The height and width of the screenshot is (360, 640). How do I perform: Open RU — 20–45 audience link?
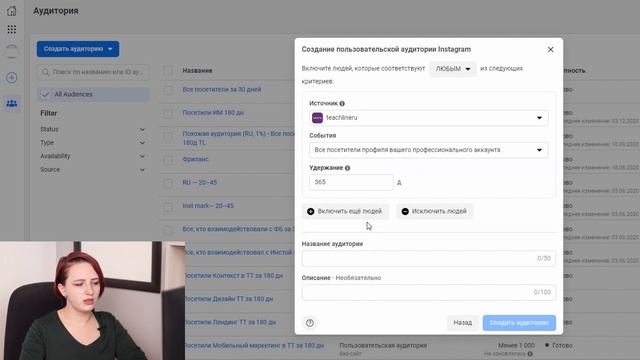point(200,182)
